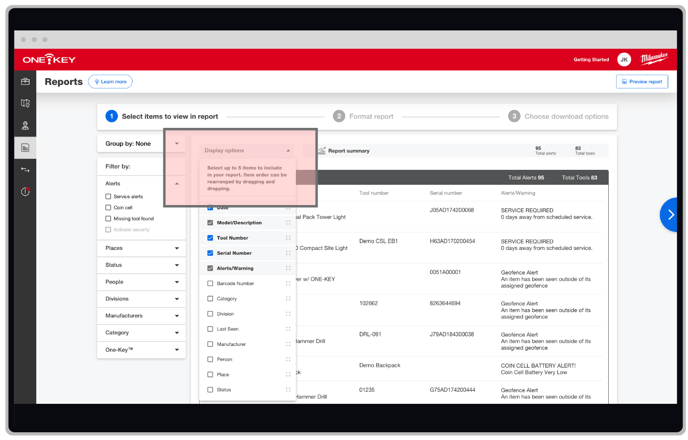The width and height of the screenshot is (688, 440).
Task: Click tool number DRL-091
Action: click(x=370, y=334)
